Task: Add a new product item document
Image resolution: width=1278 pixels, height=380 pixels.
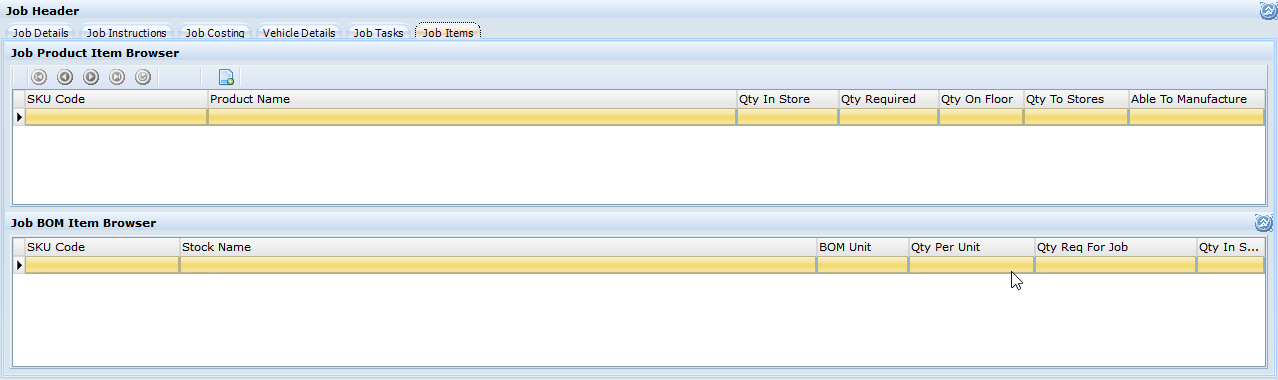Action: coord(226,77)
